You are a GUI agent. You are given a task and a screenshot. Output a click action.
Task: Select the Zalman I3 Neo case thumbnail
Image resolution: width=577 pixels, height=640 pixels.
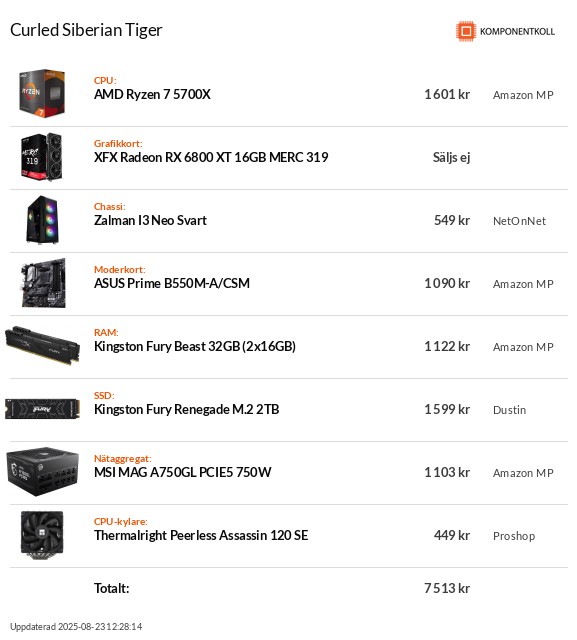point(42,220)
